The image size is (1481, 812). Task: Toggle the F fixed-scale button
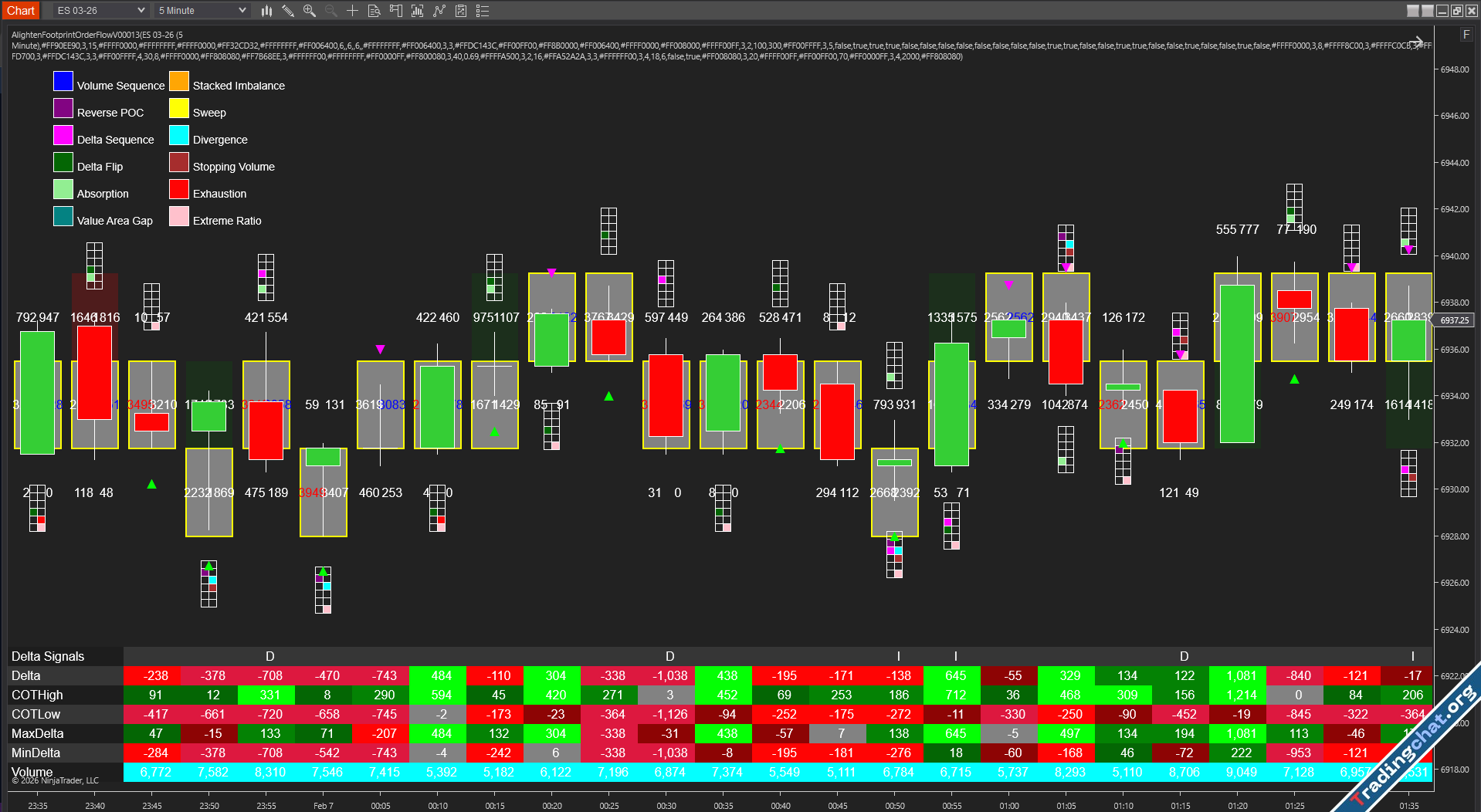(1466, 35)
